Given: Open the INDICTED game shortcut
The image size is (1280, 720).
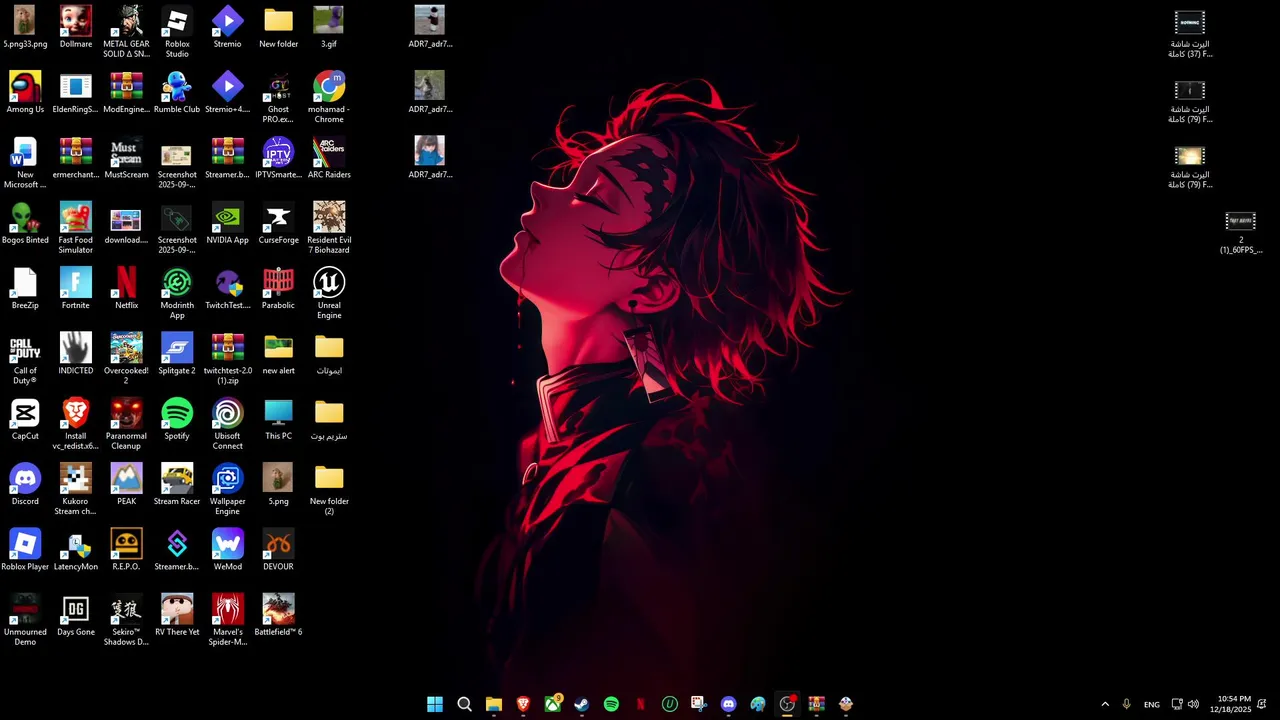Looking at the screenshot, I should (76, 354).
